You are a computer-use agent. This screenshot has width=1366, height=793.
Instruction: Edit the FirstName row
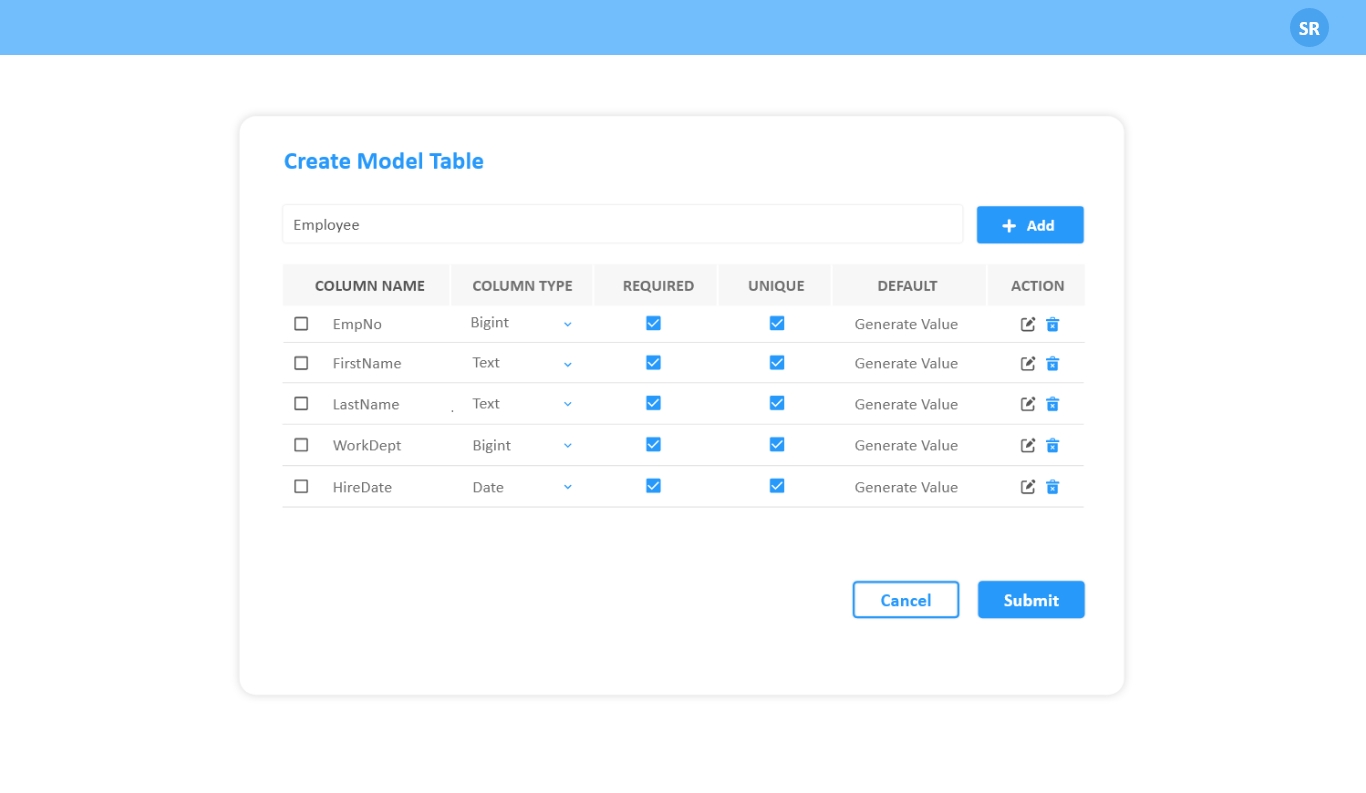coord(1027,364)
